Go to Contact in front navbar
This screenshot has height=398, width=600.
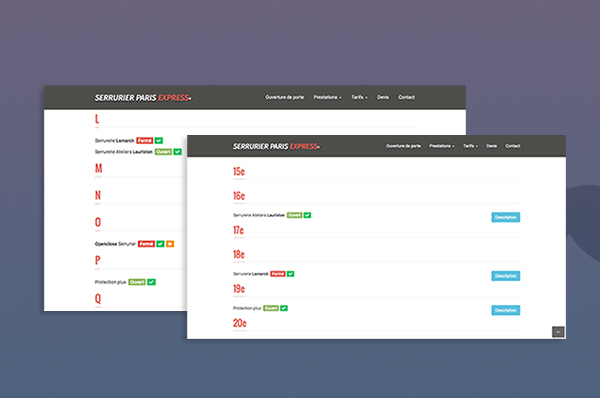(x=512, y=146)
